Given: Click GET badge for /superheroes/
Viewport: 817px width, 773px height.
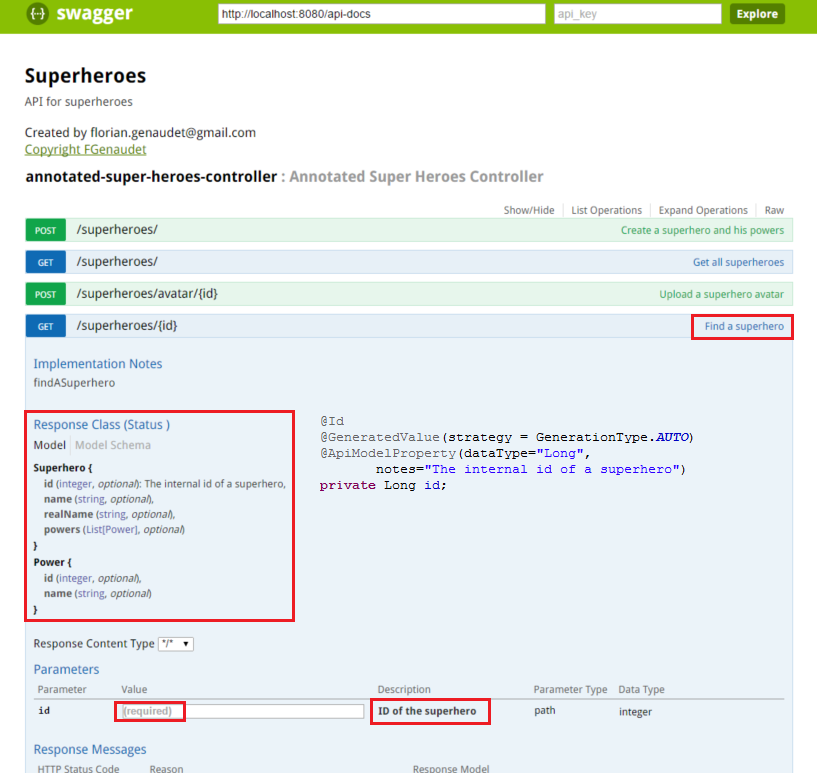Looking at the screenshot, I should pyautogui.click(x=45, y=262).
